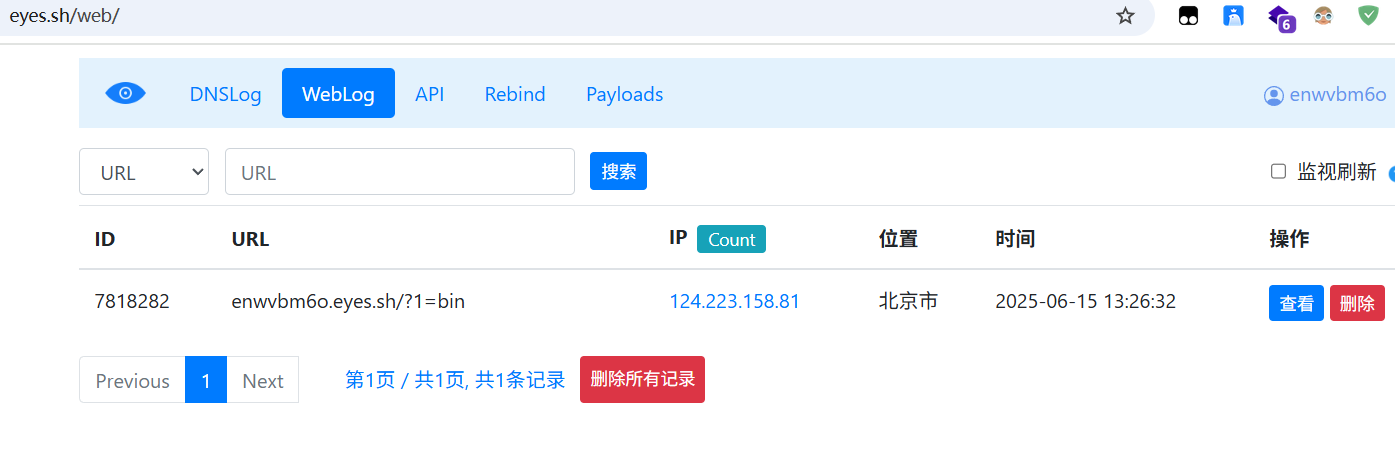Open the Tampermonkey extension icon
The height and width of the screenshot is (451, 1395).
coord(1188,16)
